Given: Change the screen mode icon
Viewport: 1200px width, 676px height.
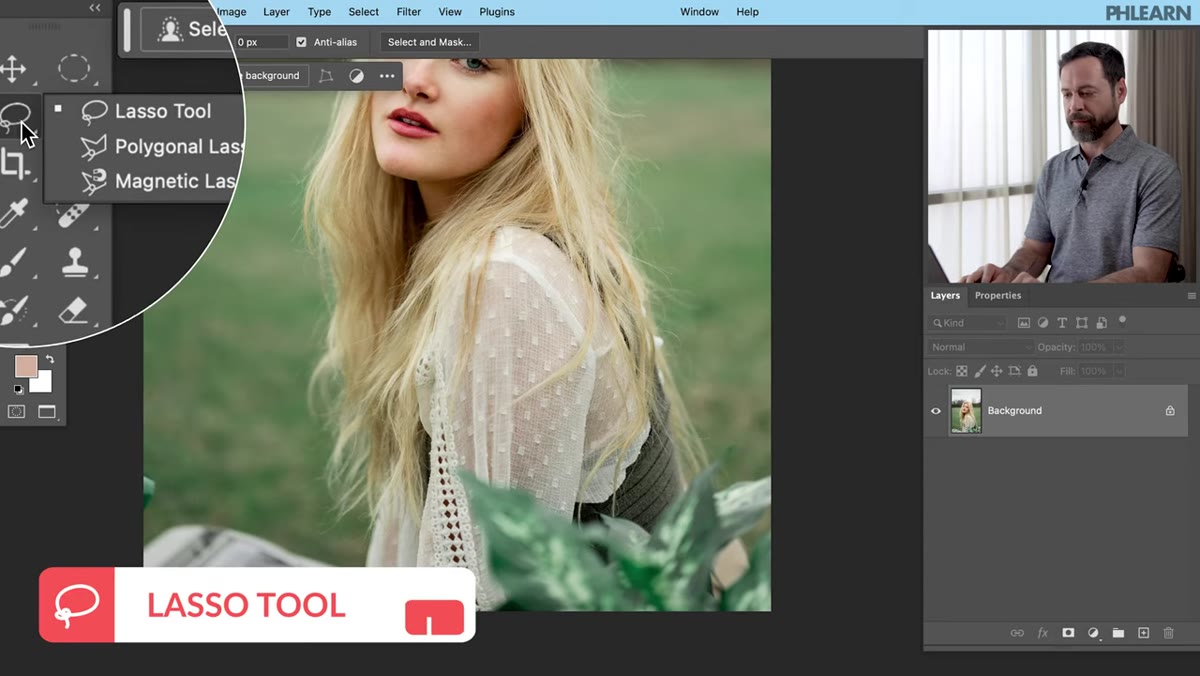Looking at the screenshot, I should click(x=47, y=411).
